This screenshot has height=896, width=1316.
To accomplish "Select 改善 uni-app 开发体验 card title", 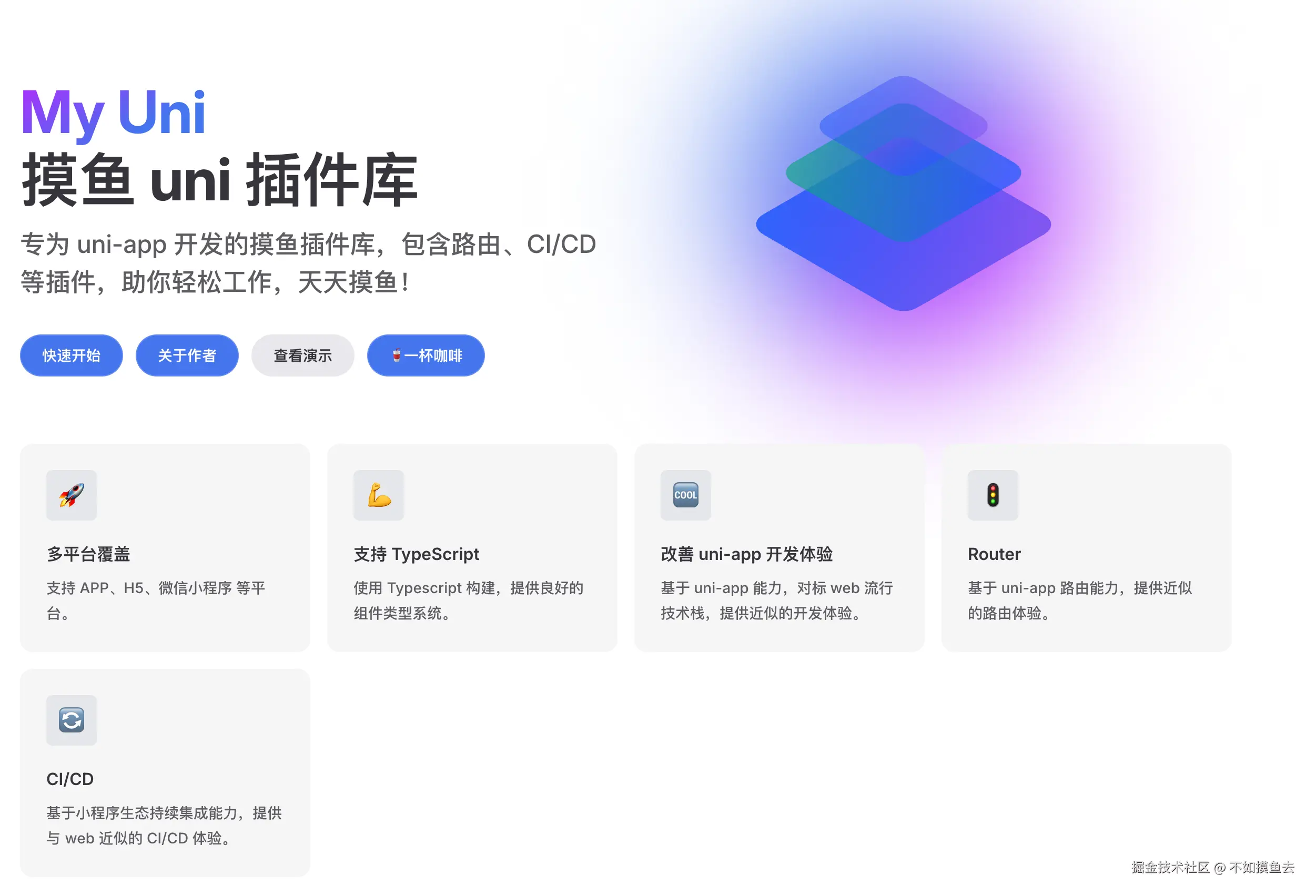I will coord(746,554).
